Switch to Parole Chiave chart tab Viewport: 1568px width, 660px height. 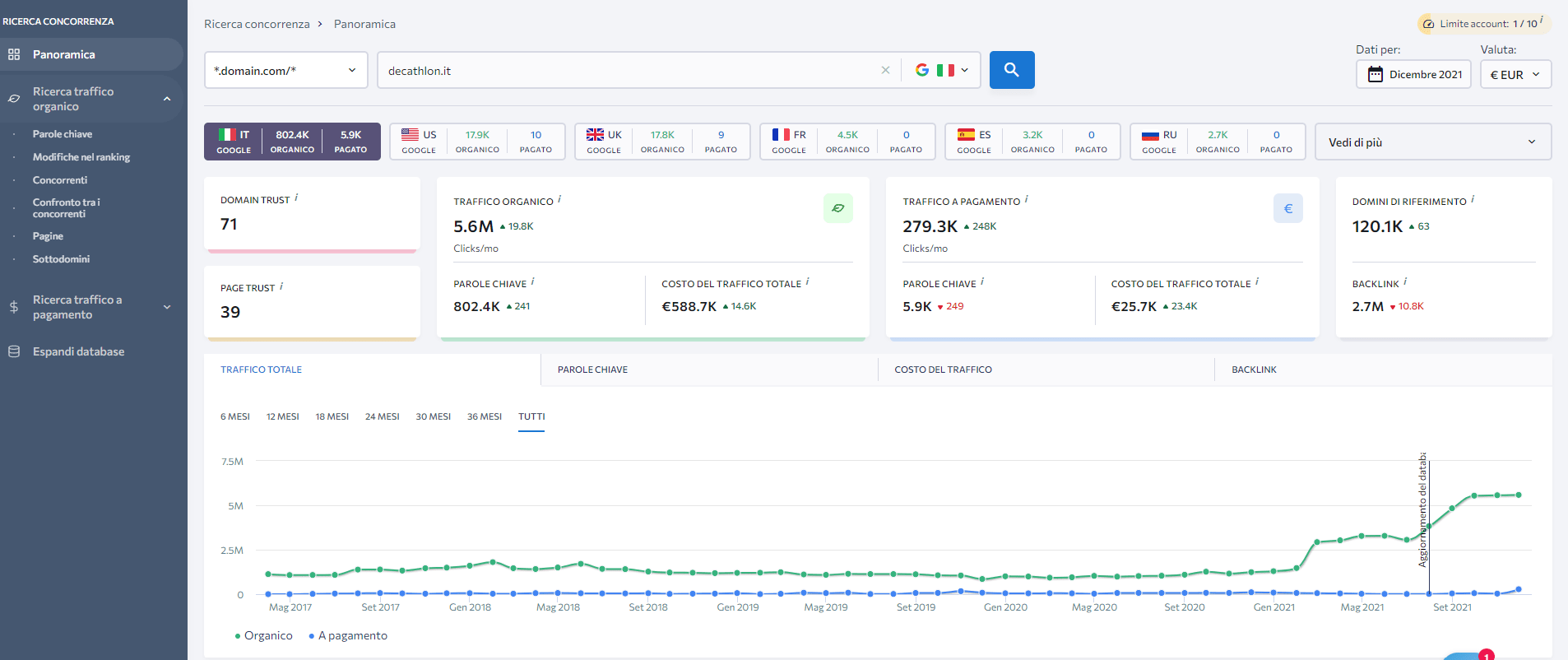pyautogui.click(x=709, y=370)
